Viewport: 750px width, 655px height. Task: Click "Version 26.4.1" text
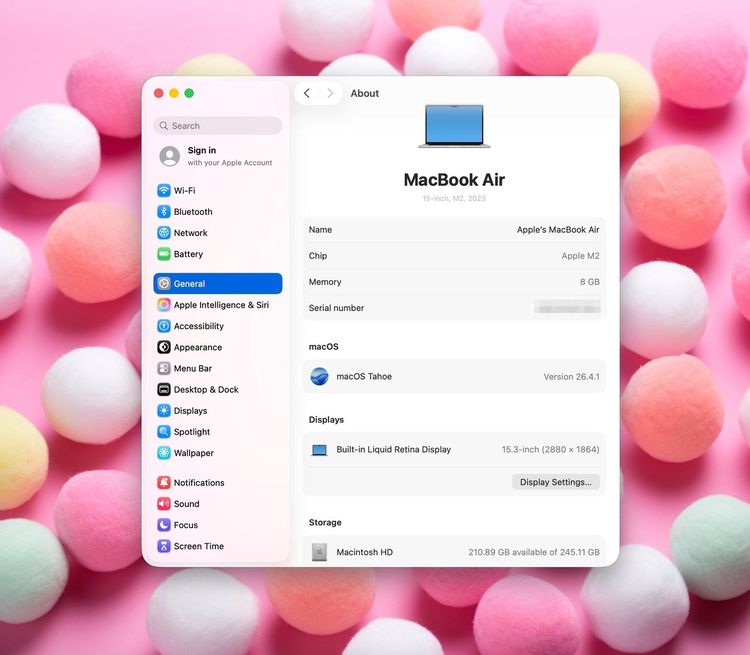(x=571, y=377)
